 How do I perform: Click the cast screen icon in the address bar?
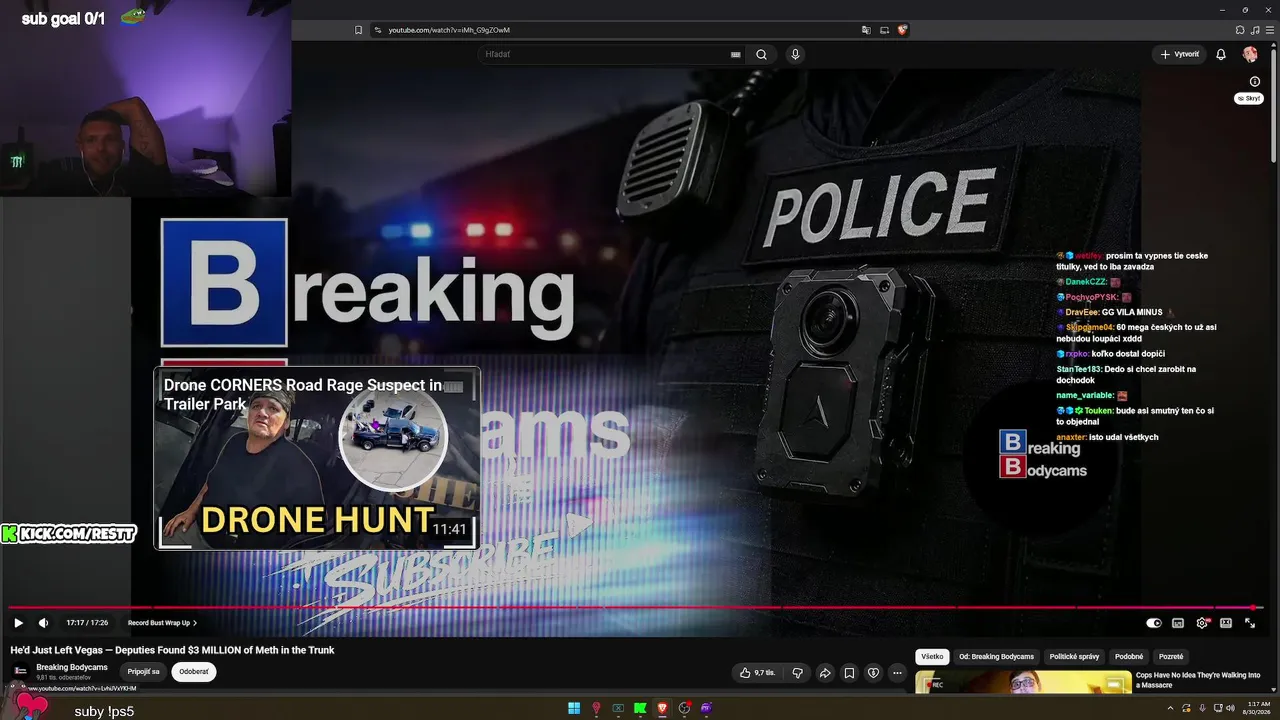click(884, 30)
